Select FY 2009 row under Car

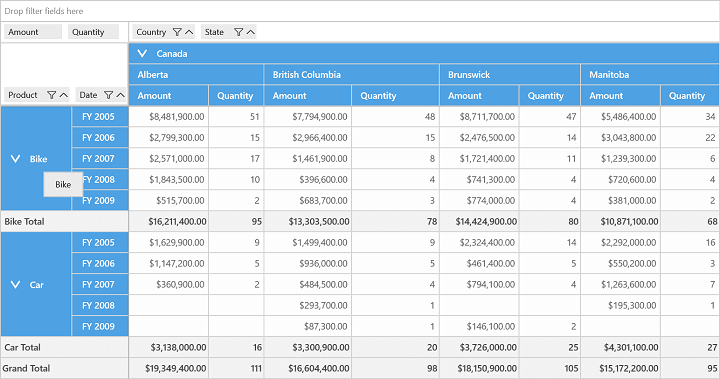click(x=100, y=327)
